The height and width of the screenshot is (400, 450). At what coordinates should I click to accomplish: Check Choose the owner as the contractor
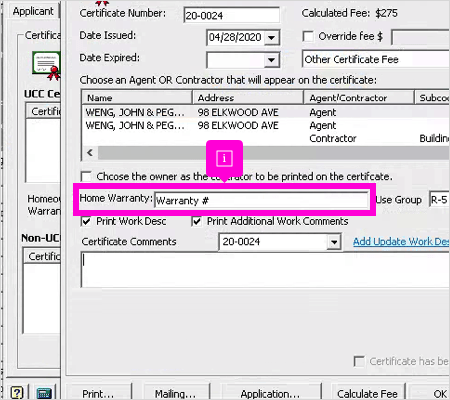pos(86,176)
